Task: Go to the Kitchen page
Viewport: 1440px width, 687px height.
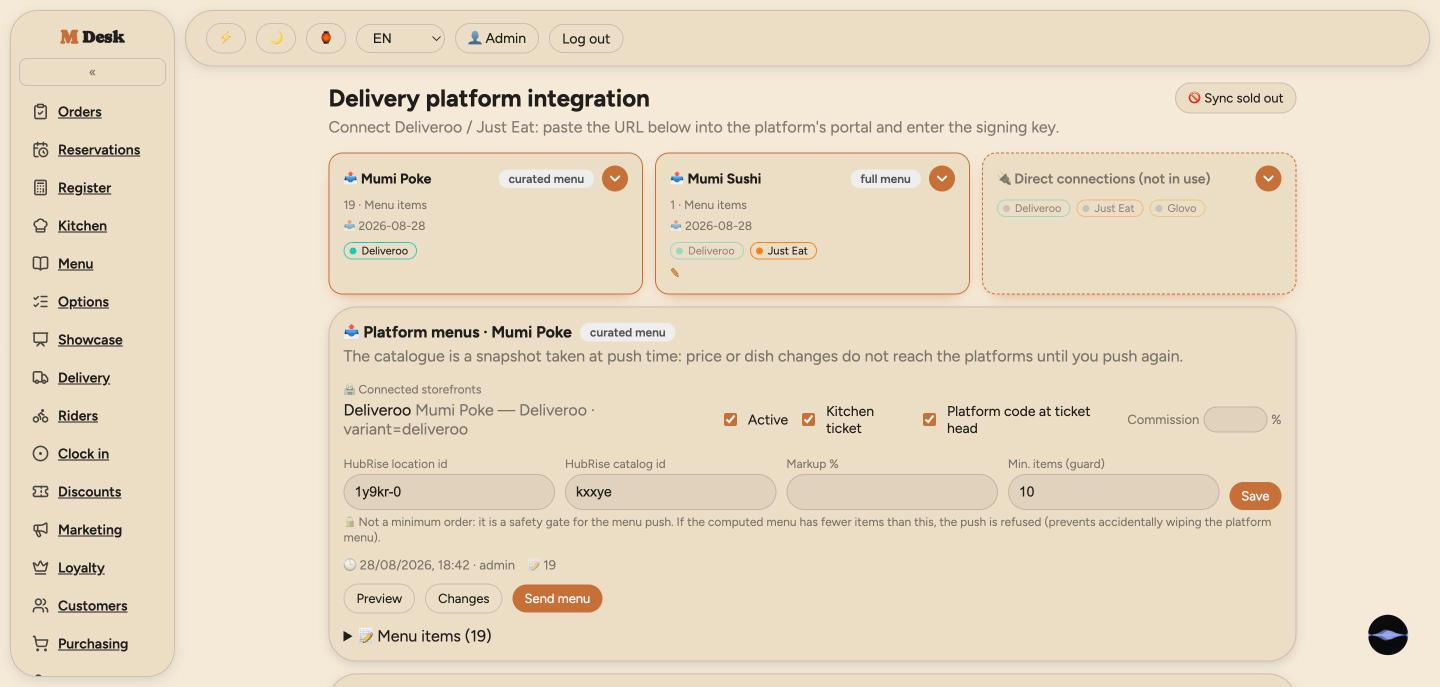Action: (x=82, y=226)
